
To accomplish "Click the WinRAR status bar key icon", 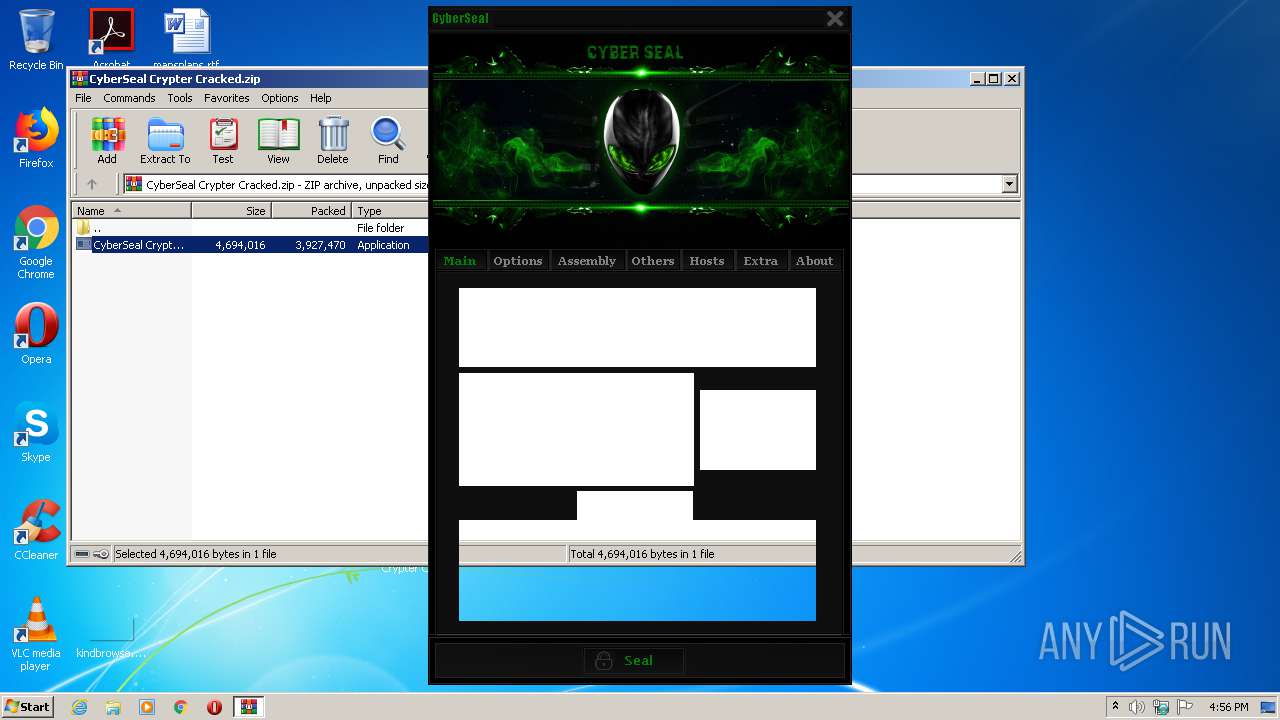I will point(101,554).
